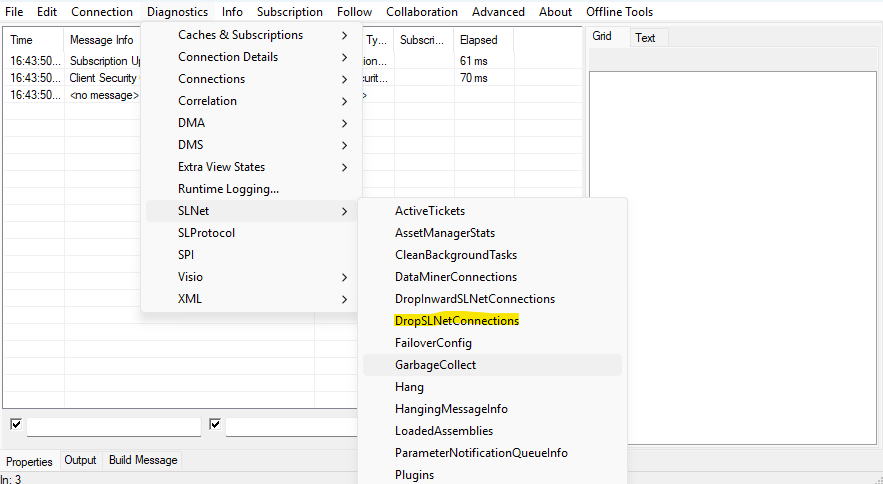Select CleanBackgroundTasks entry
Image resolution: width=883 pixels, height=484 pixels.
click(x=492, y=255)
